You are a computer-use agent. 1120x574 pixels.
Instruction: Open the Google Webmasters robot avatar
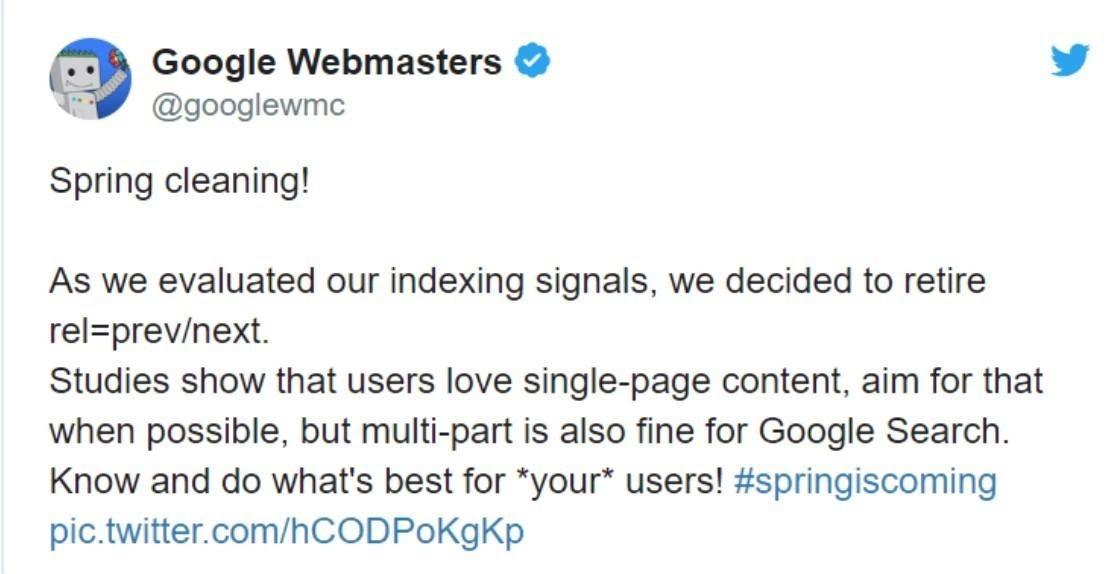[x=90, y=79]
